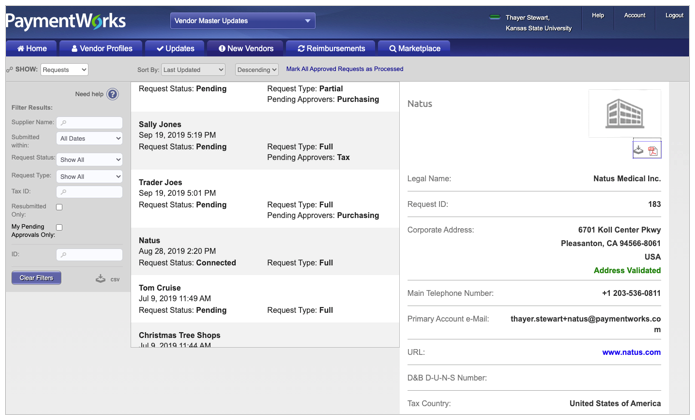Open the Request Status Show All dropdown
This screenshot has height=420, width=695.
[x=90, y=159]
